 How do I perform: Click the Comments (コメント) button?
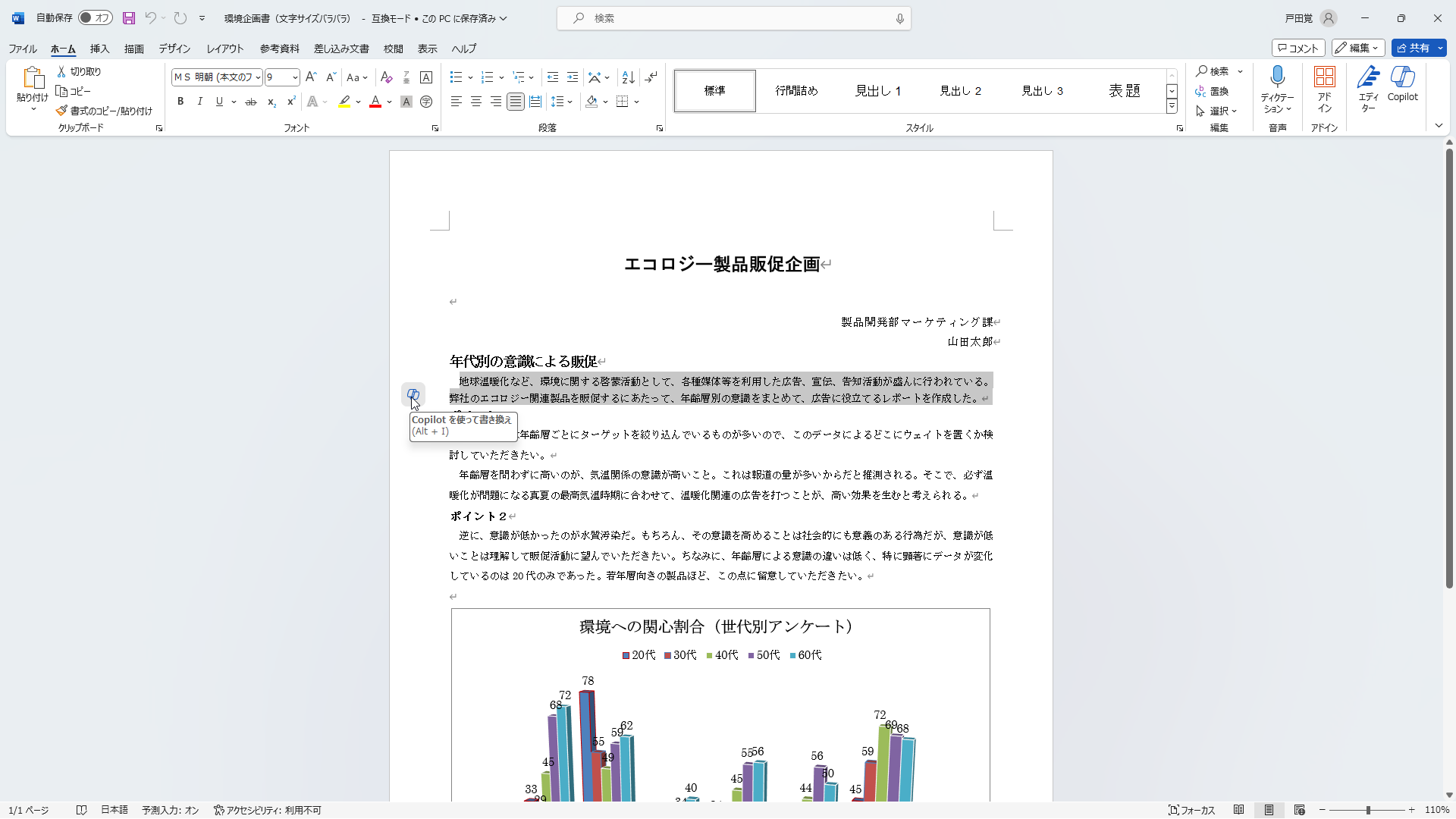click(1298, 48)
